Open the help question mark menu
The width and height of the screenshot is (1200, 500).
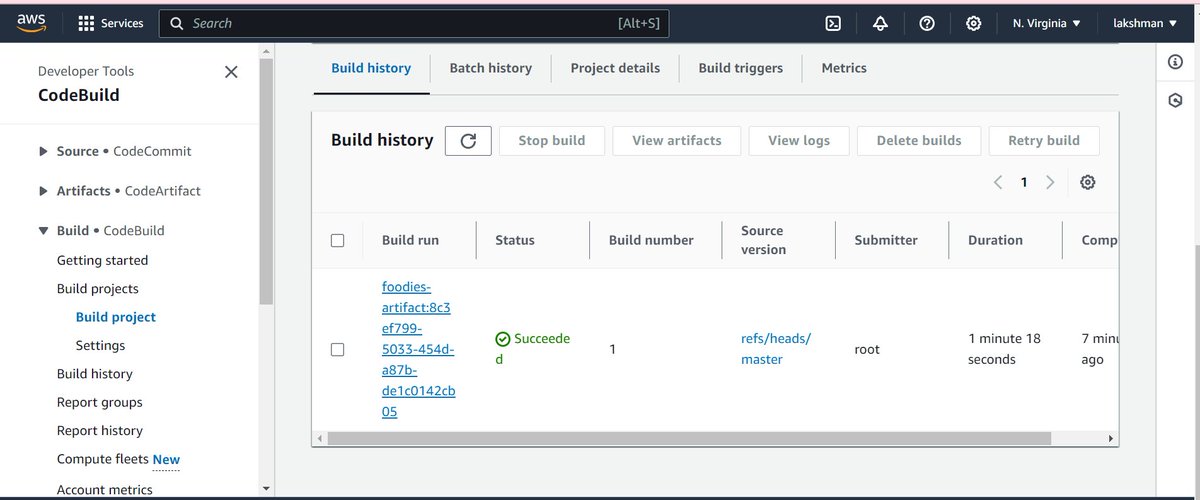(927, 23)
